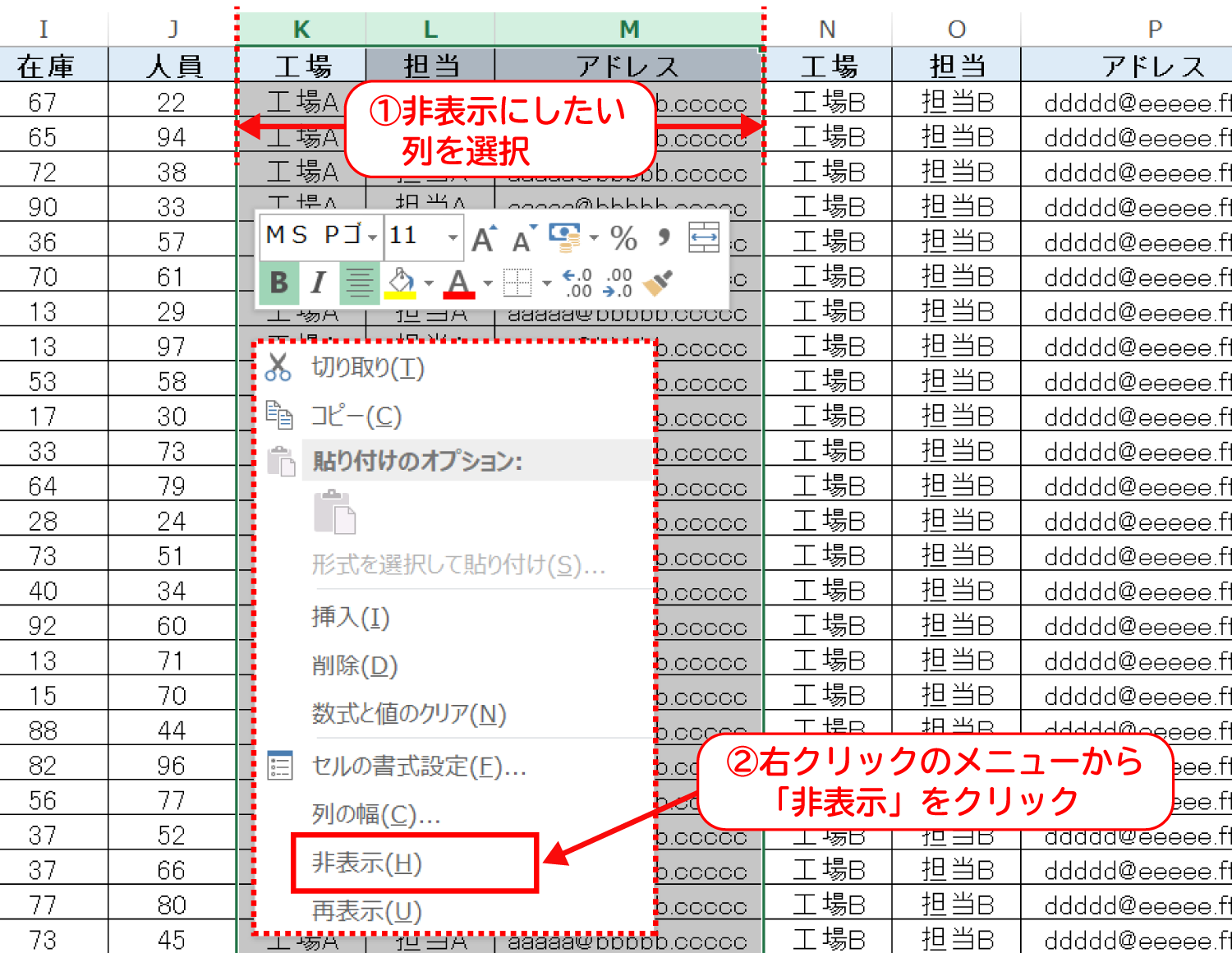Image resolution: width=1232 pixels, height=953 pixels.
Task: Apply the Comma Style number format
Action: [663, 236]
